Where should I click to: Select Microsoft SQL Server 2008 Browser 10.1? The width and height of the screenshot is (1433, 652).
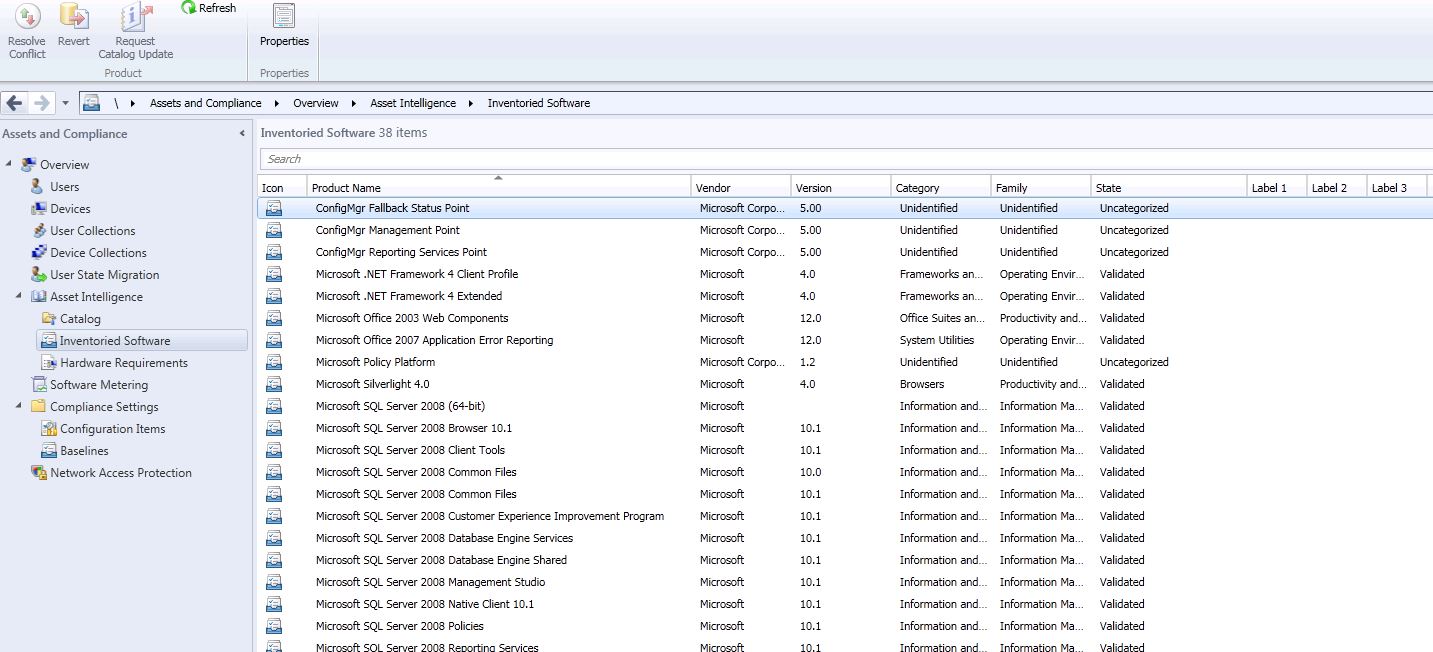[x=845, y=428]
